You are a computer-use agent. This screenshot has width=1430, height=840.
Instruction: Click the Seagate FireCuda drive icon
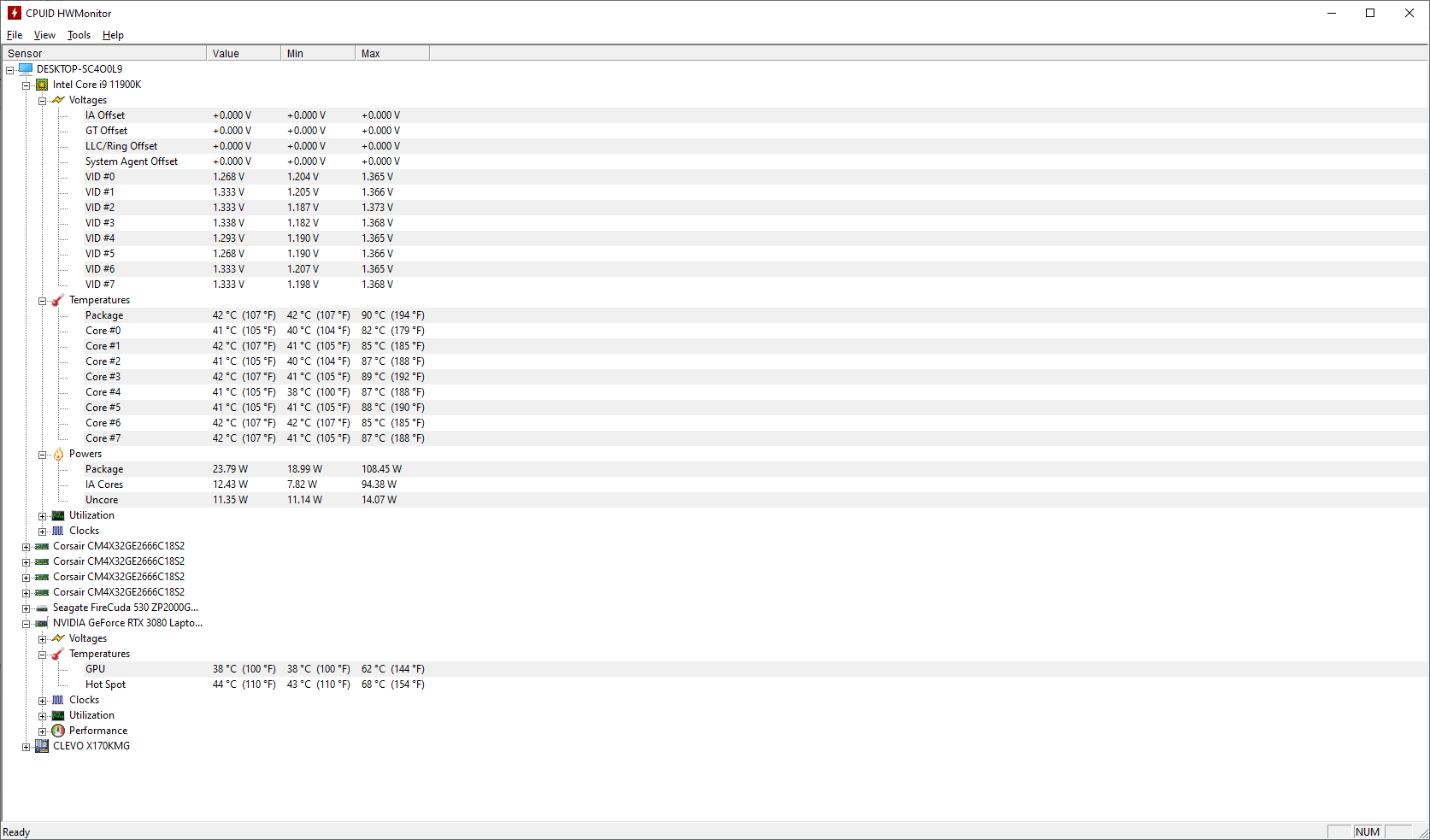click(42, 608)
